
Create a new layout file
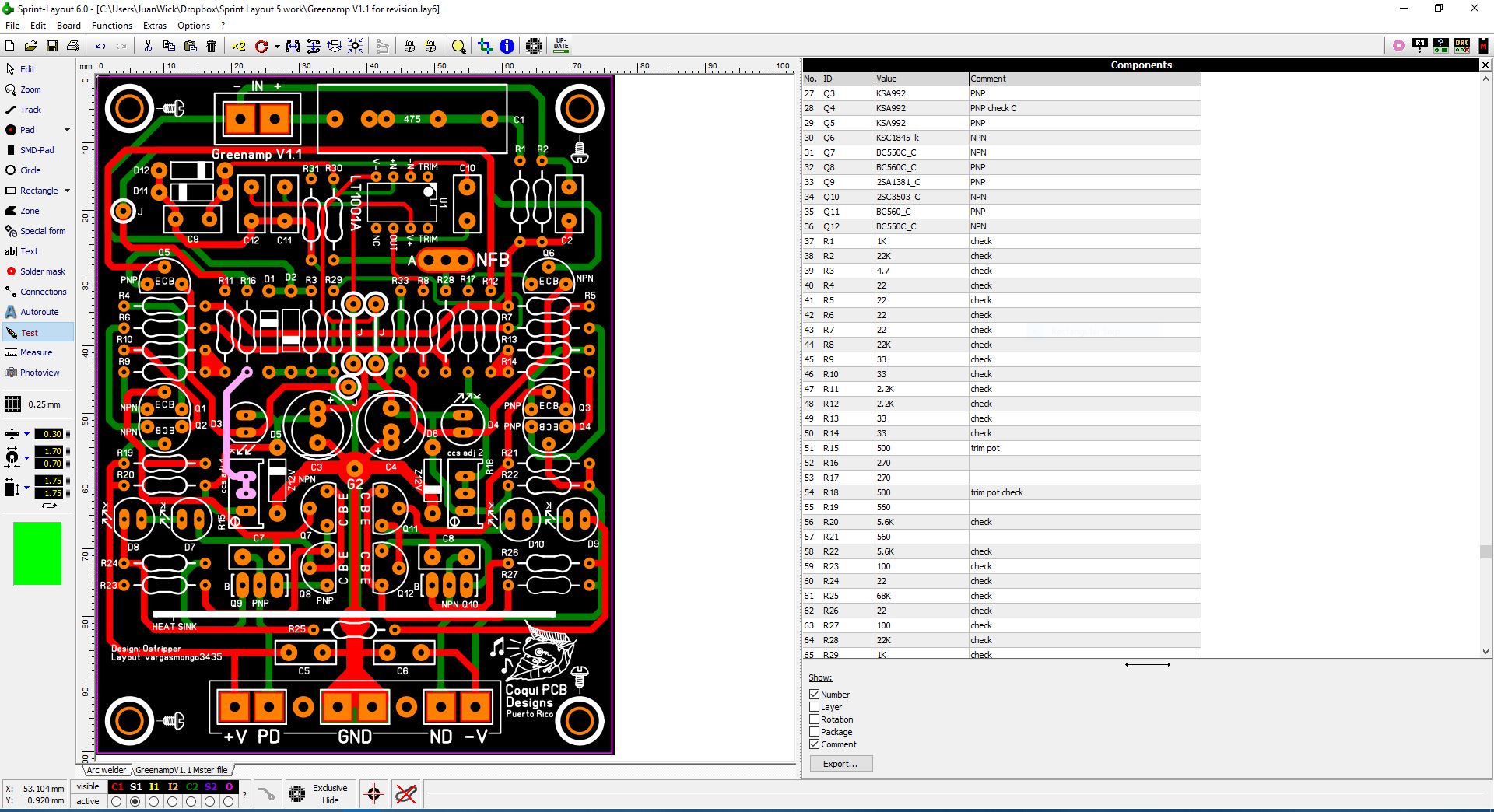click(x=10, y=46)
